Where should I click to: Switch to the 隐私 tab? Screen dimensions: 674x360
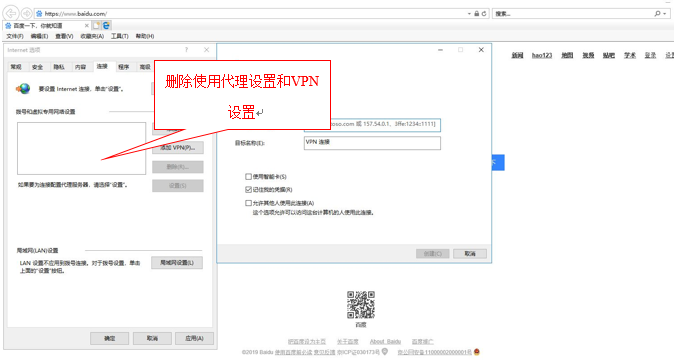(x=59, y=67)
